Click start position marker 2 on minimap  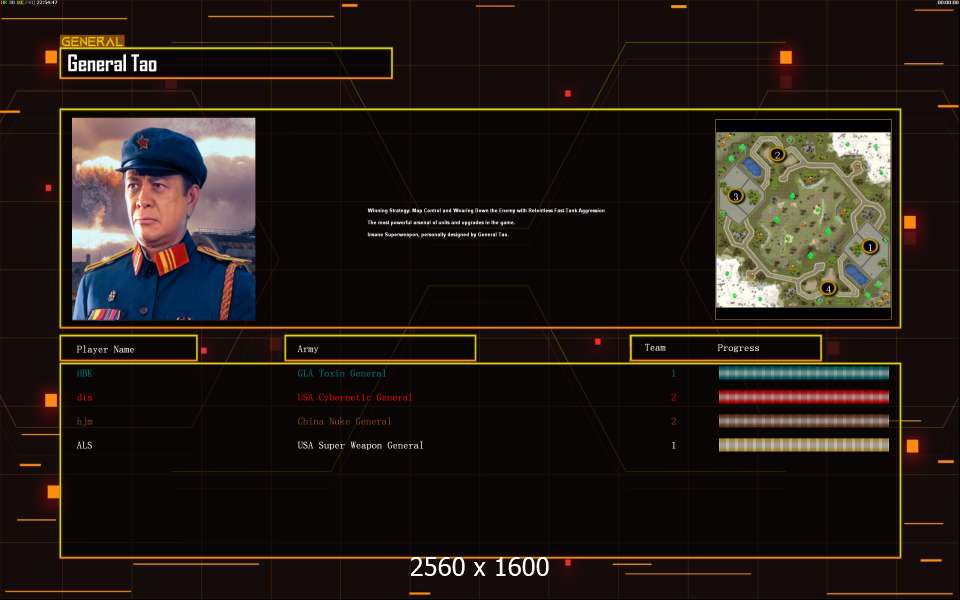[777, 154]
